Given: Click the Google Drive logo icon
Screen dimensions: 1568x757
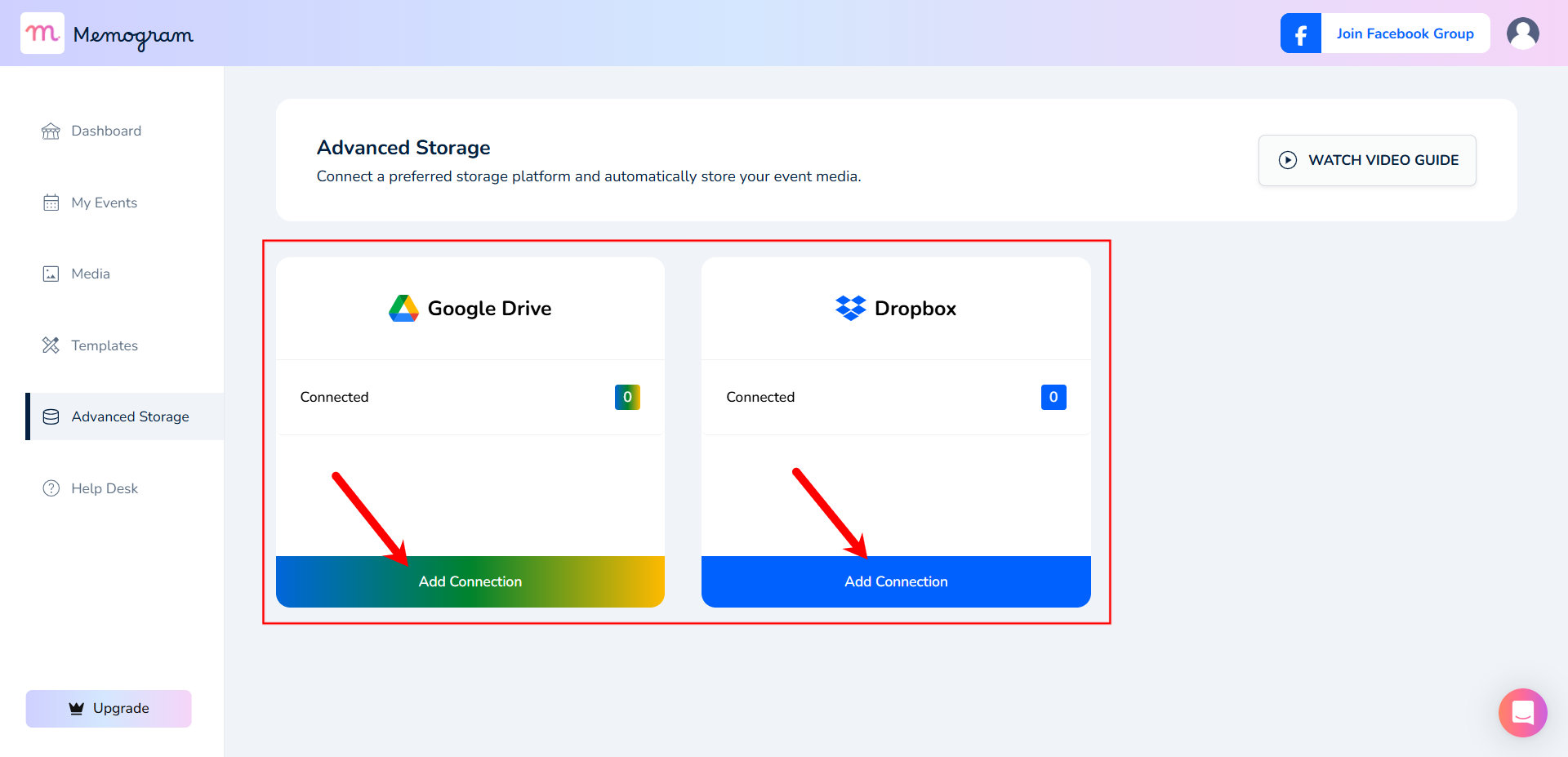Looking at the screenshot, I should tap(403, 309).
